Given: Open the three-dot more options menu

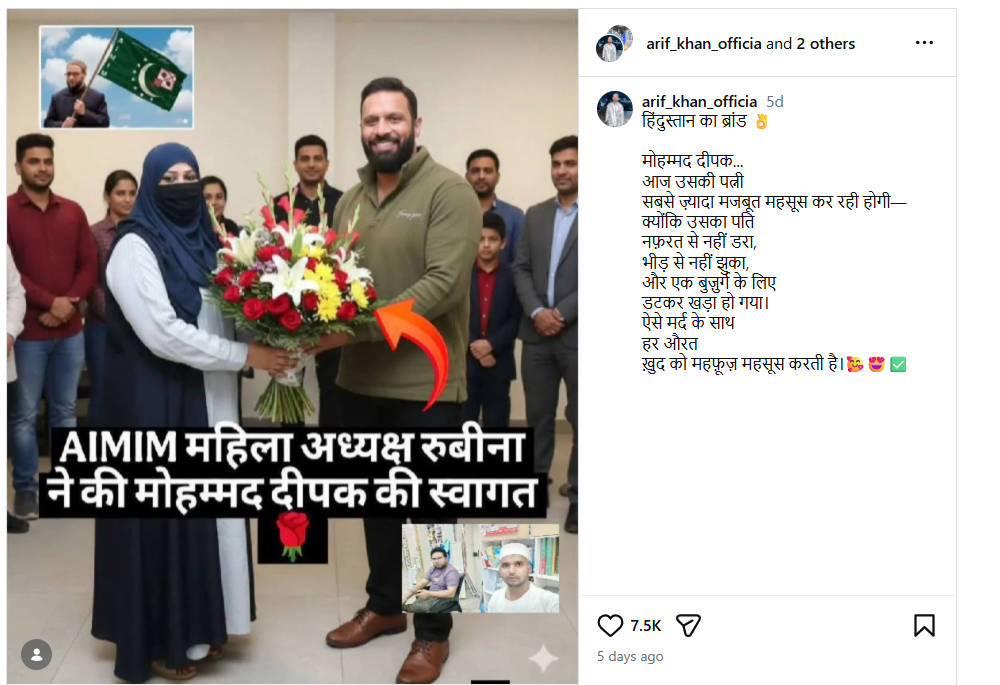Looking at the screenshot, I should [x=924, y=43].
